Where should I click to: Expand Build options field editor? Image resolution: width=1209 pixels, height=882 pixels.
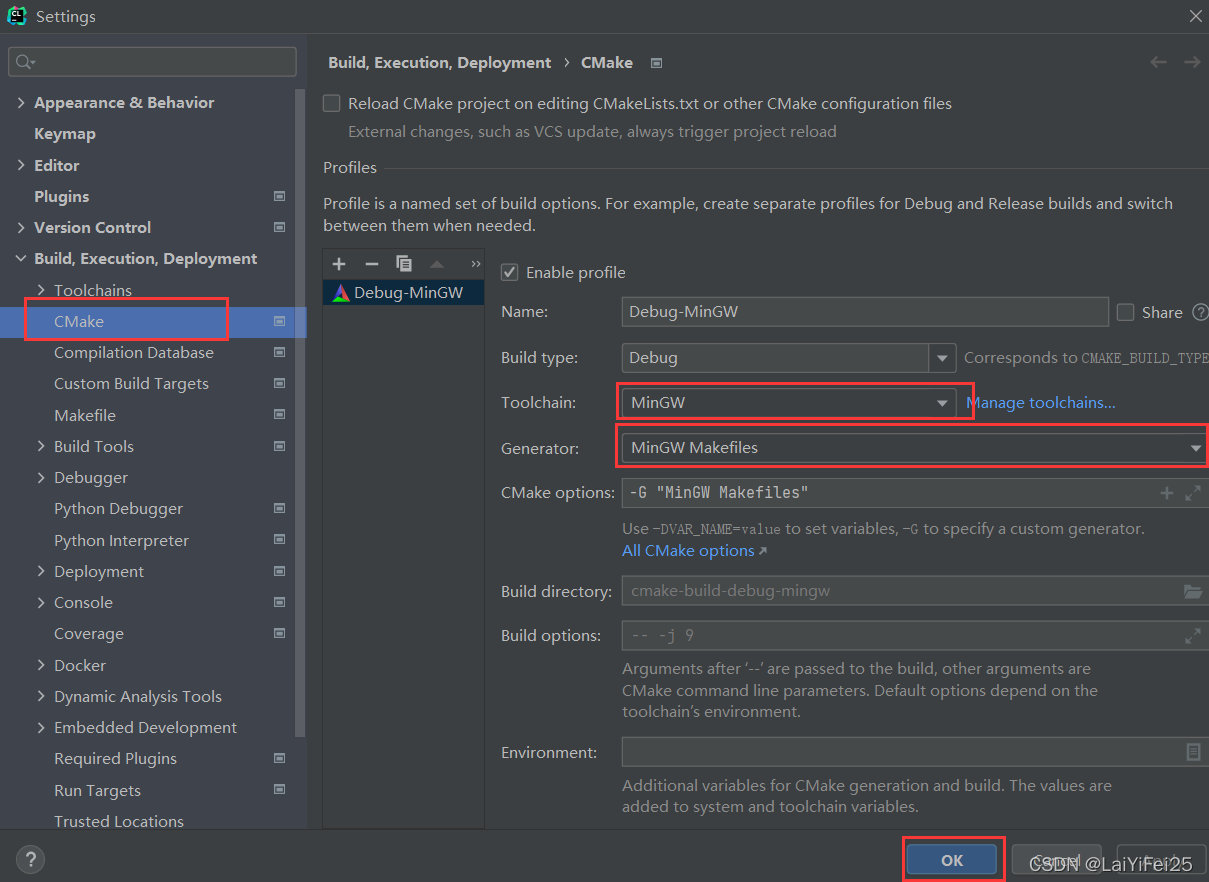[1192, 635]
